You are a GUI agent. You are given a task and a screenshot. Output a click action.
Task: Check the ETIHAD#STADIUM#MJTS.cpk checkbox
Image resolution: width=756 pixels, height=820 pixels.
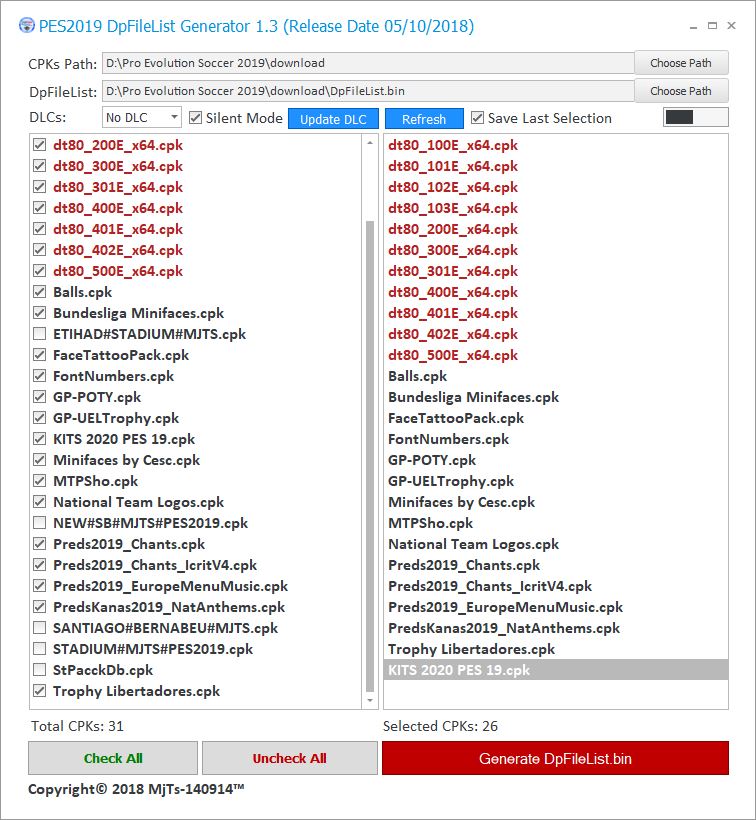(40, 334)
